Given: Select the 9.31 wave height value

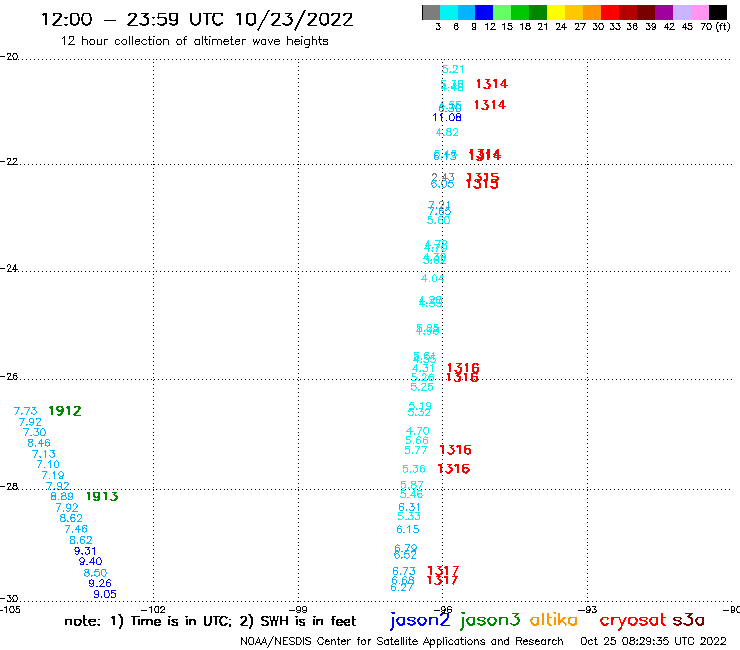Looking at the screenshot, I should 85,551.
